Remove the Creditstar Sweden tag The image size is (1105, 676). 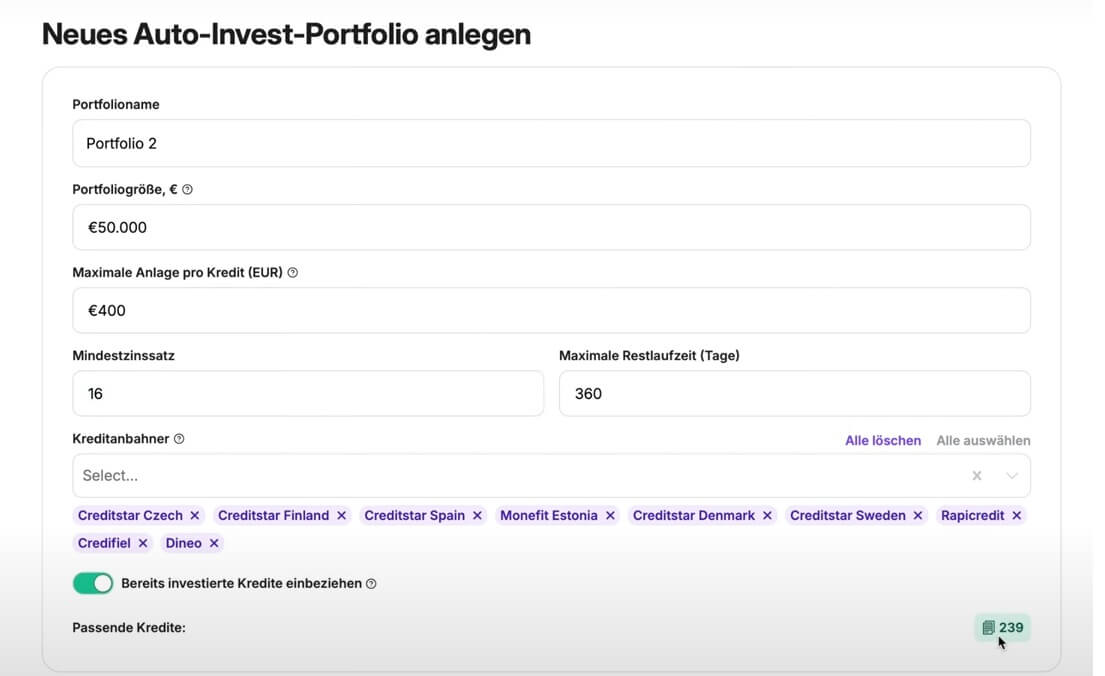coord(918,516)
